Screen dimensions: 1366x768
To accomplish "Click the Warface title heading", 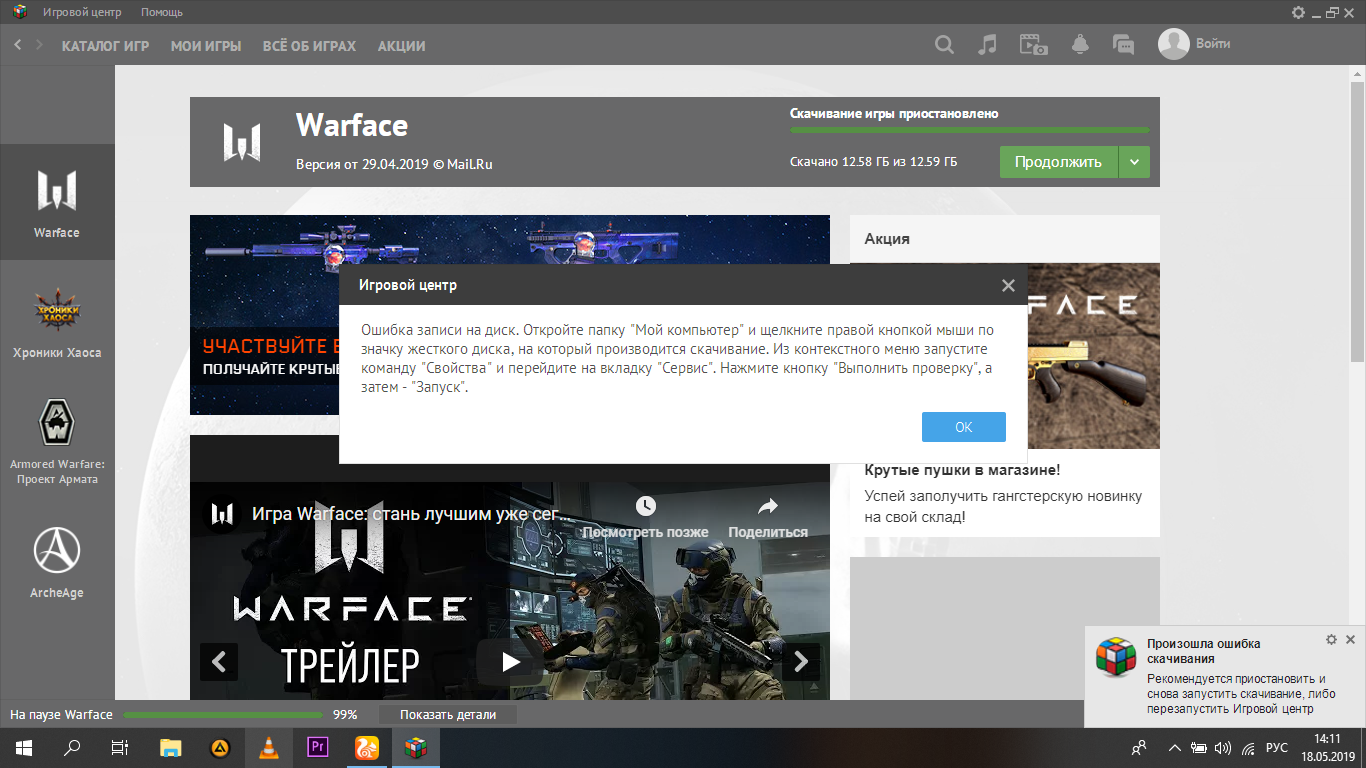I will 352,126.
